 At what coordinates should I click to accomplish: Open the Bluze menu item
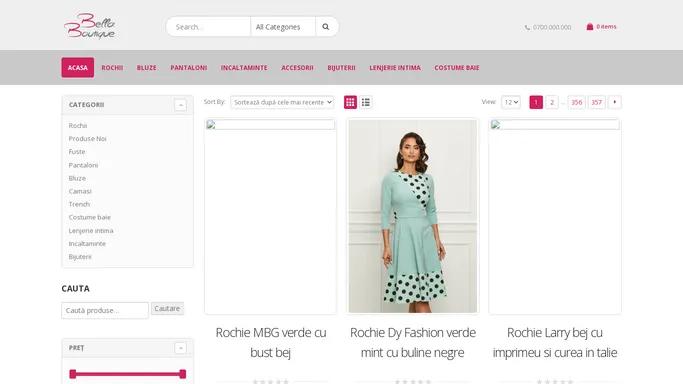[146, 67]
